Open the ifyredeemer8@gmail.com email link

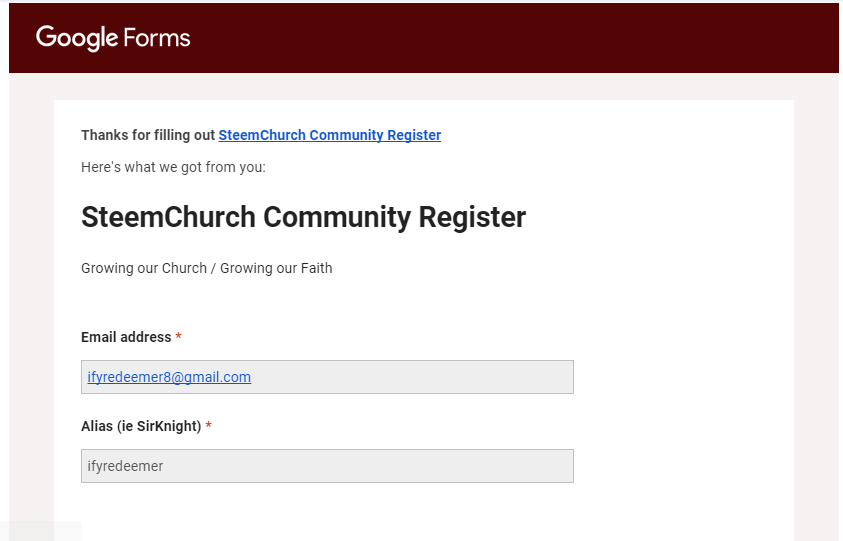coord(169,377)
